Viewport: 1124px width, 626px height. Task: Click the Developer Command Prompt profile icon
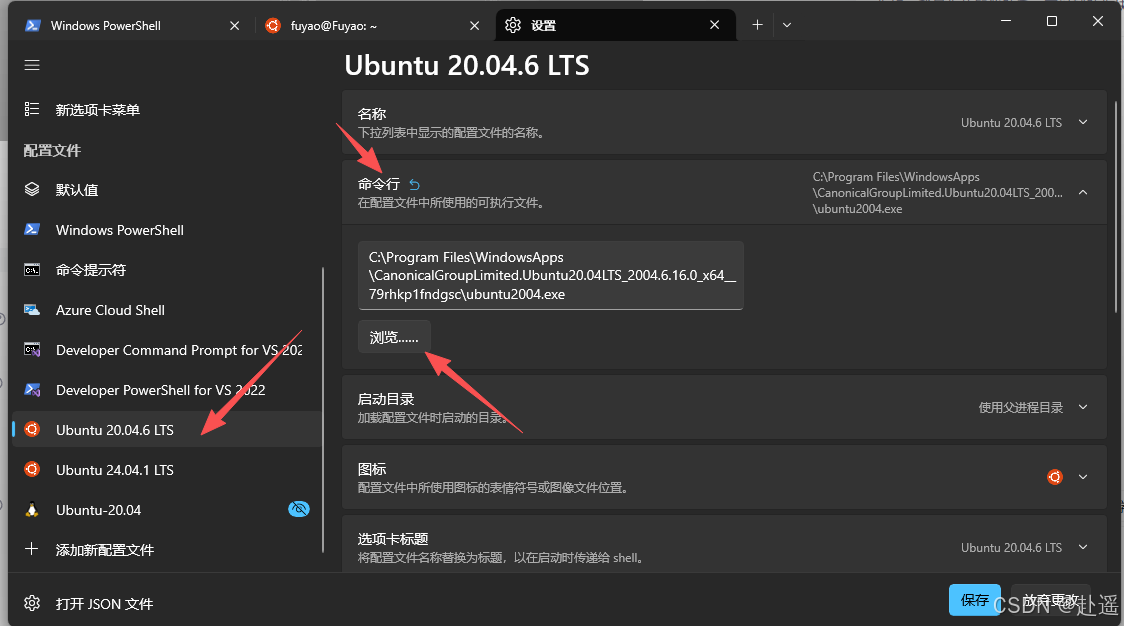tap(32, 350)
